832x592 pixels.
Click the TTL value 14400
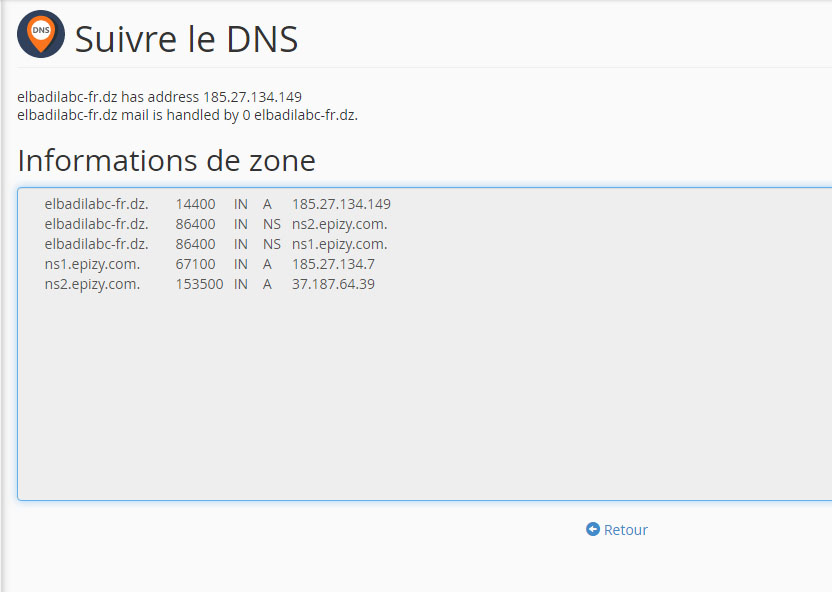[x=195, y=204]
